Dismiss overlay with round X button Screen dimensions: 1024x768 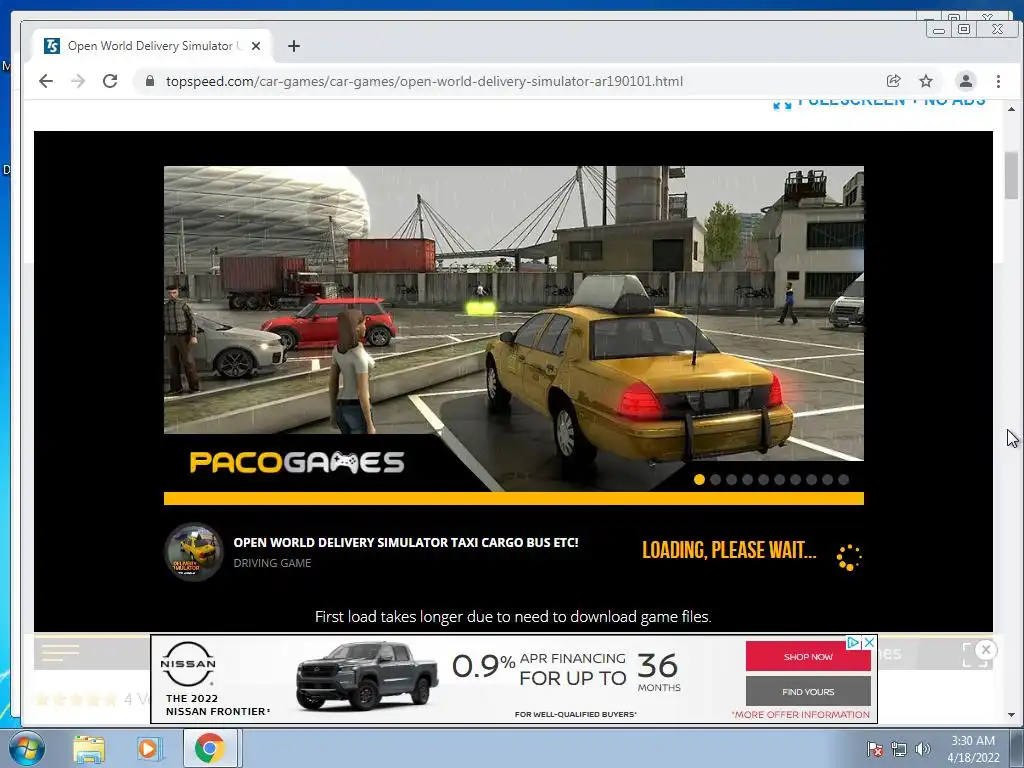point(986,650)
